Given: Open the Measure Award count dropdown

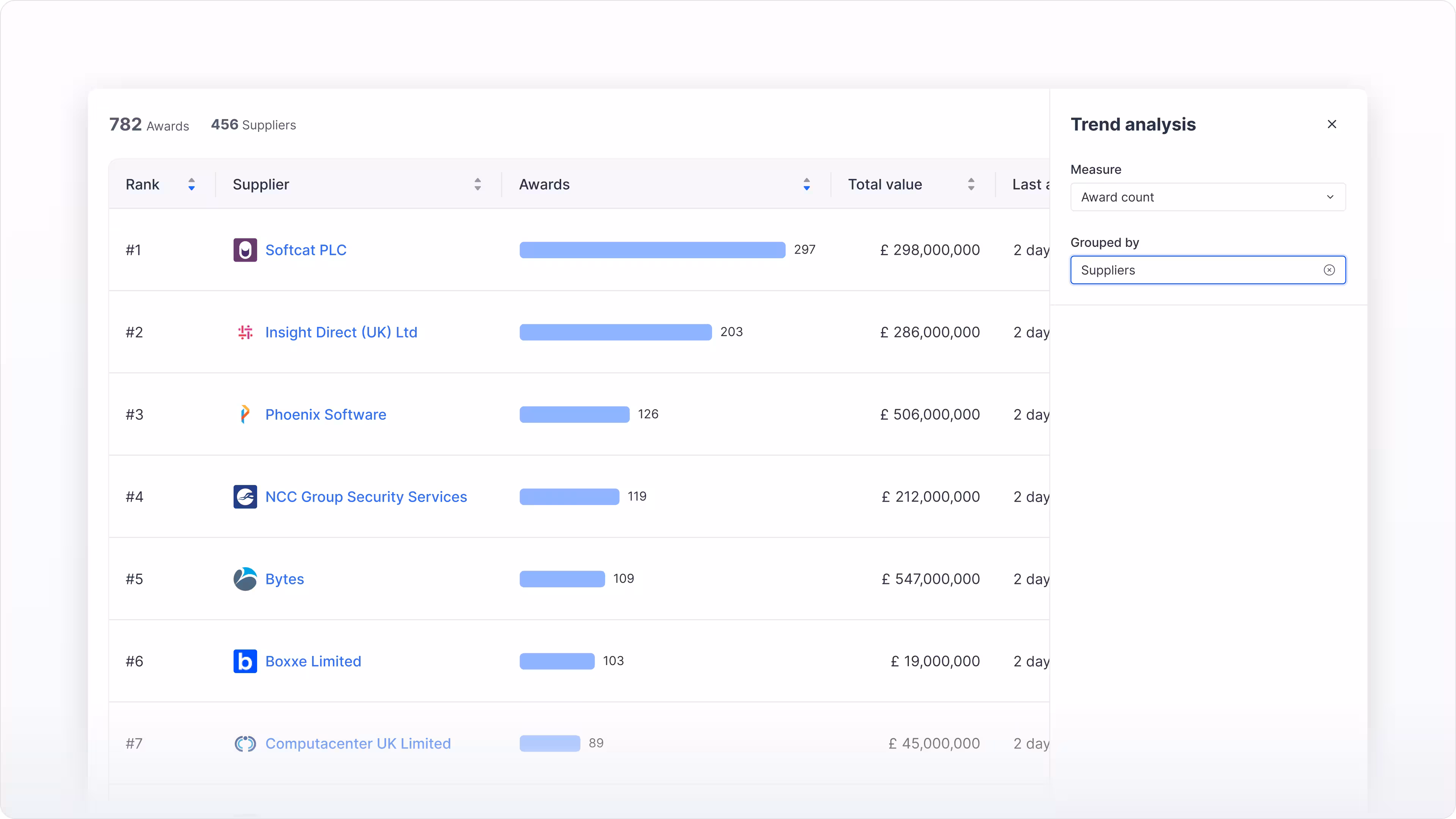Looking at the screenshot, I should click(1207, 197).
